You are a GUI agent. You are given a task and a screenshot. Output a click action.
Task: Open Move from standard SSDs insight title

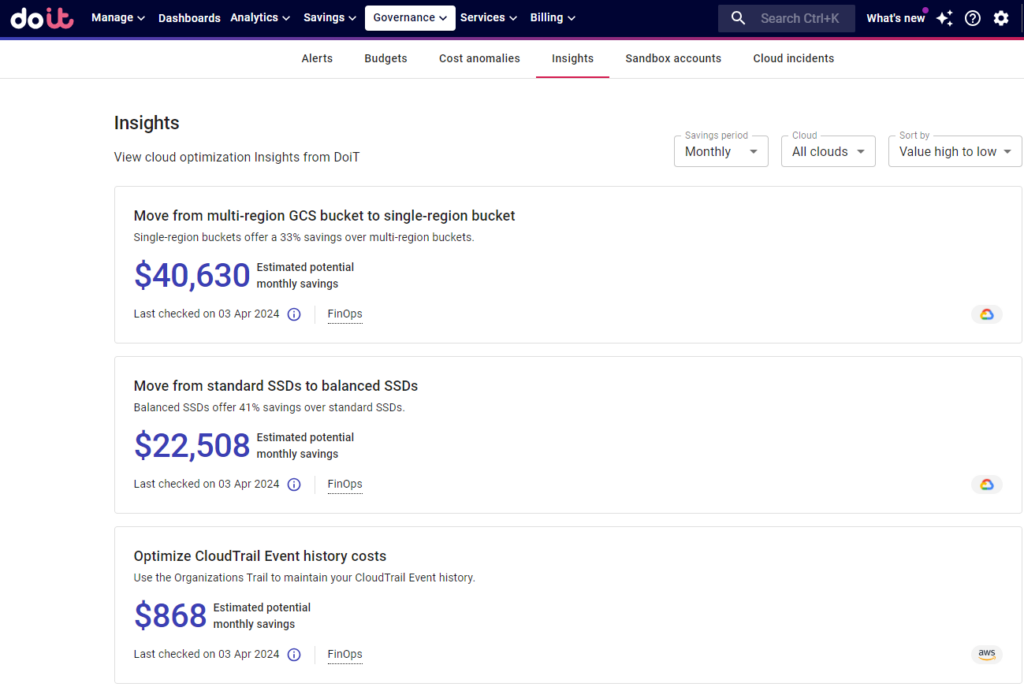click(275, 386)
